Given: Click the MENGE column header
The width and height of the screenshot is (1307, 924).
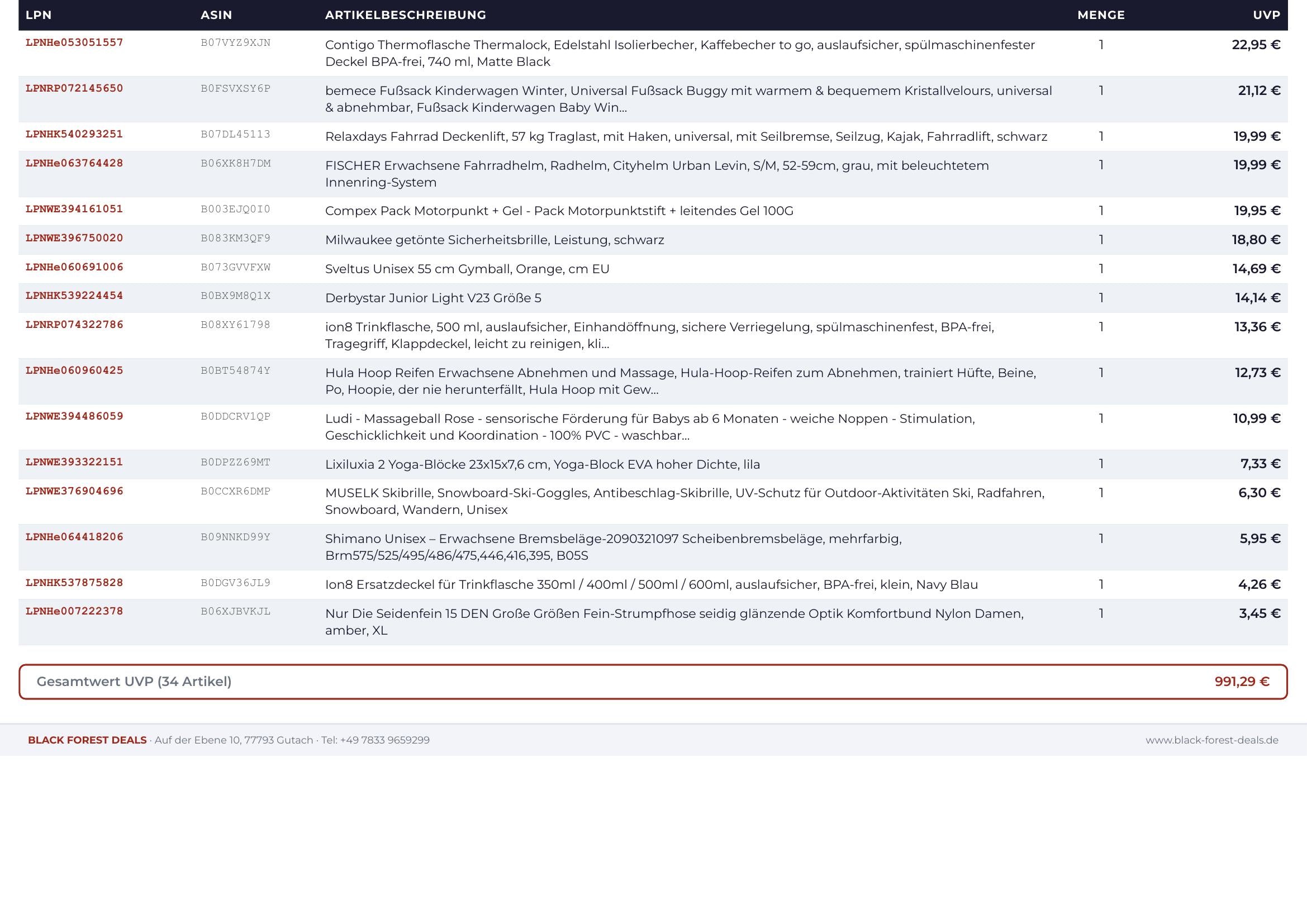Looking at the screenshot, I should [x=1101, y=15].
